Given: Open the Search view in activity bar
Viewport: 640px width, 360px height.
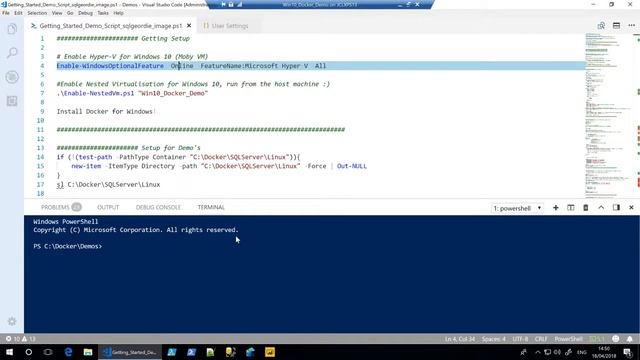Looking at the screenshot, I should point(12,53).
